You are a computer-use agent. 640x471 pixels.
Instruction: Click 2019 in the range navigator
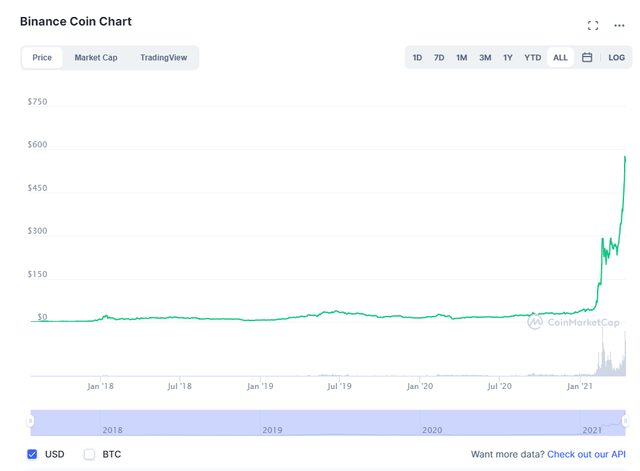tap(272, 430)
